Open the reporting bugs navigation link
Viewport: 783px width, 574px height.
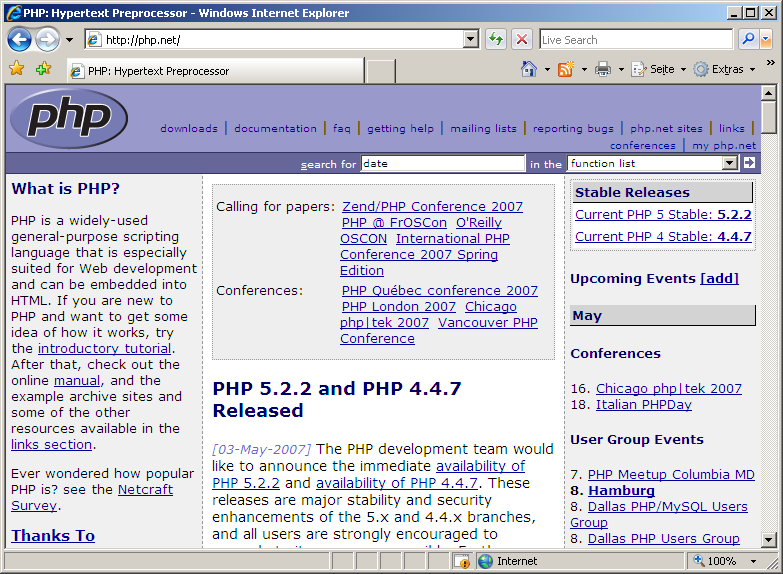(x=573, y=128)
